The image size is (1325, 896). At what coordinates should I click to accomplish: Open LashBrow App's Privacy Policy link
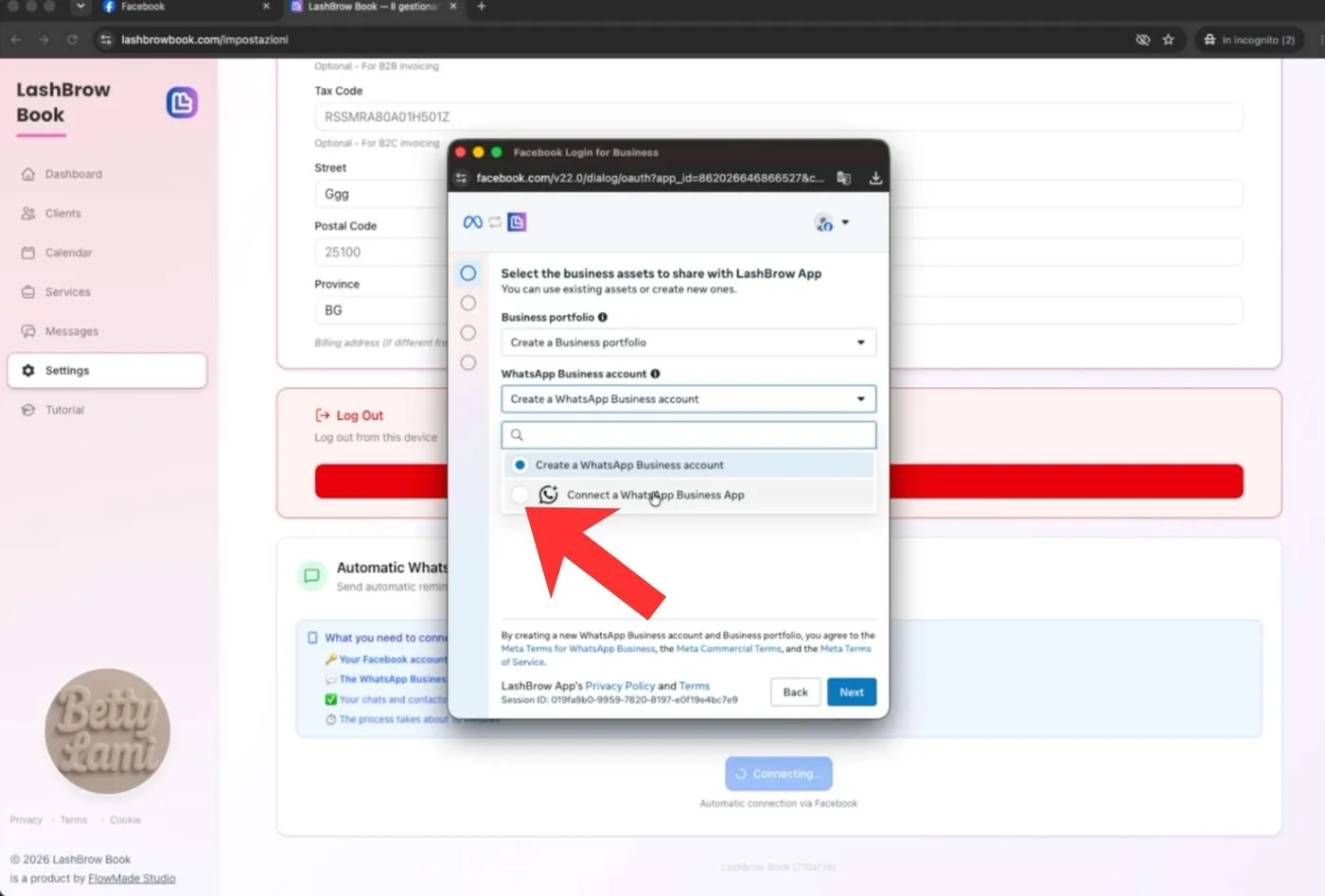[x=620, y=686]
